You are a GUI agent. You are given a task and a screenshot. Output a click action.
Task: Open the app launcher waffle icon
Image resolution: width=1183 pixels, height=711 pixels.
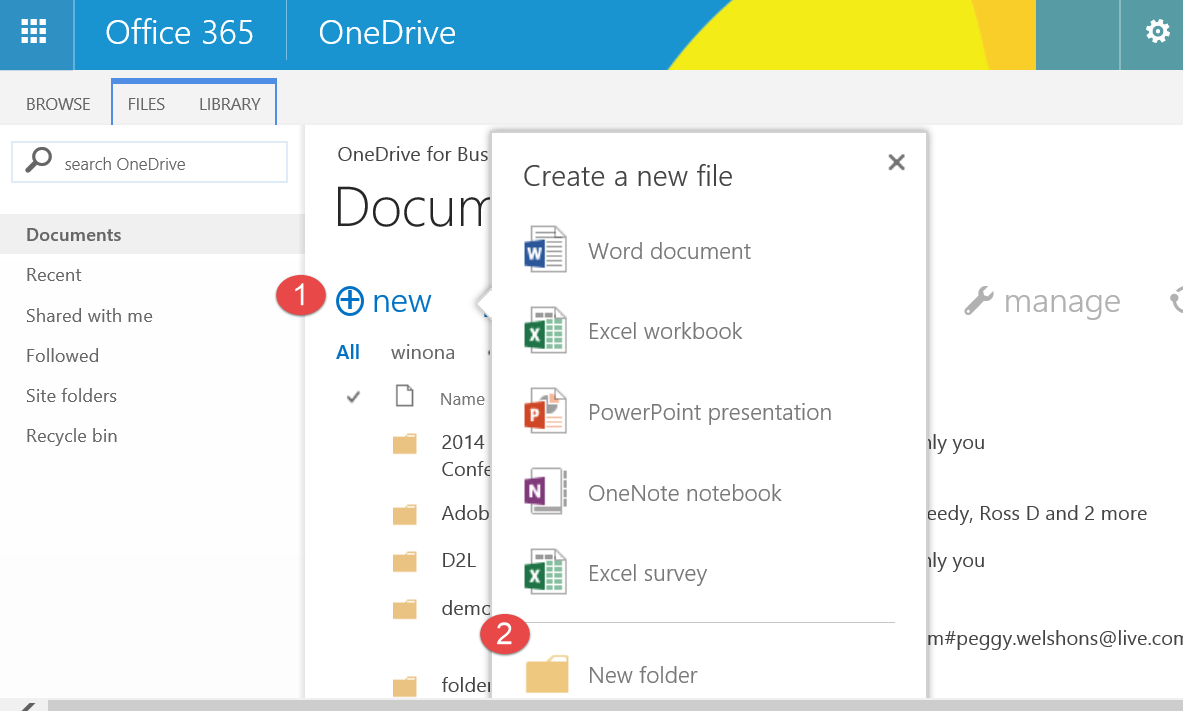[34, 33]
